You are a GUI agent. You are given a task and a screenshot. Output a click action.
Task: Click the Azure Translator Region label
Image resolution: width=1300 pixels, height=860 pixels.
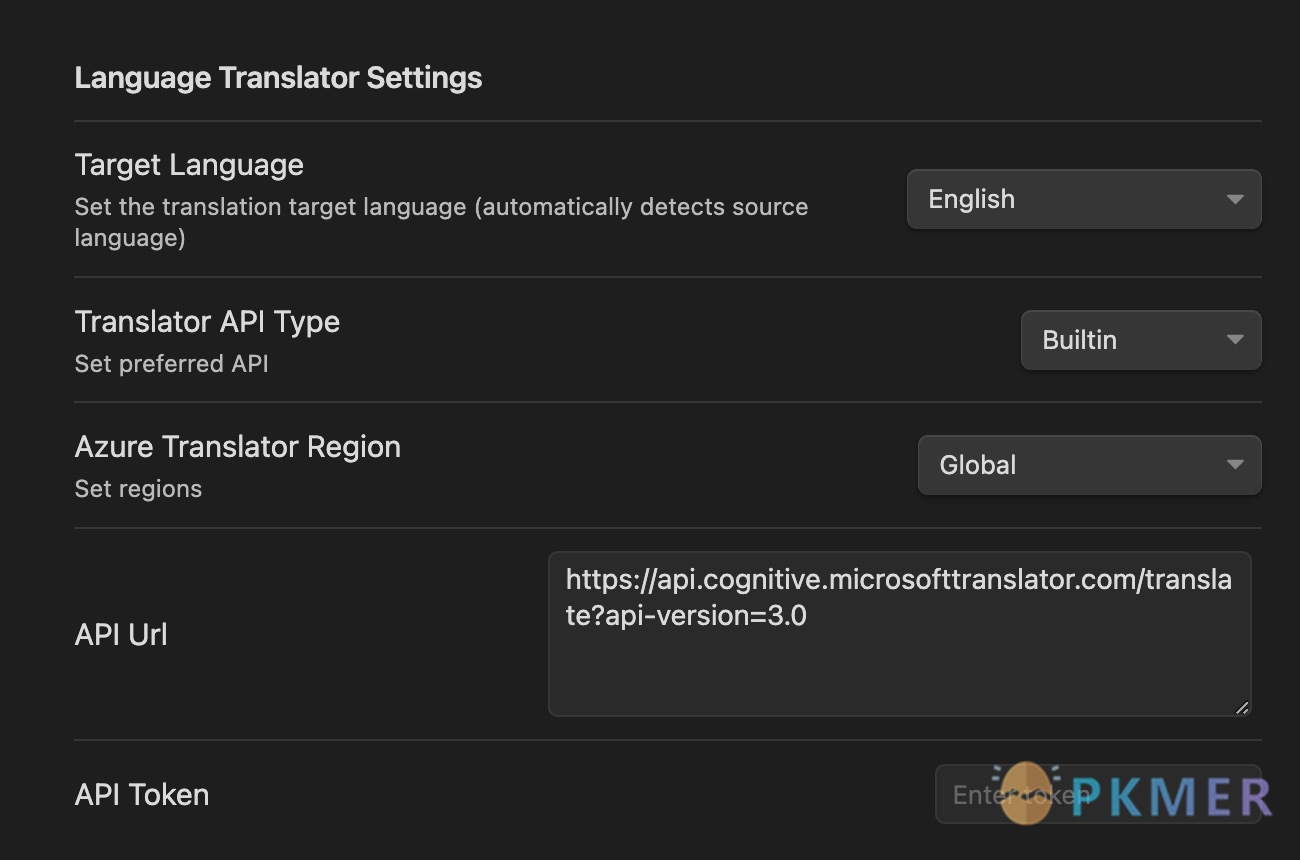(237, 446)
